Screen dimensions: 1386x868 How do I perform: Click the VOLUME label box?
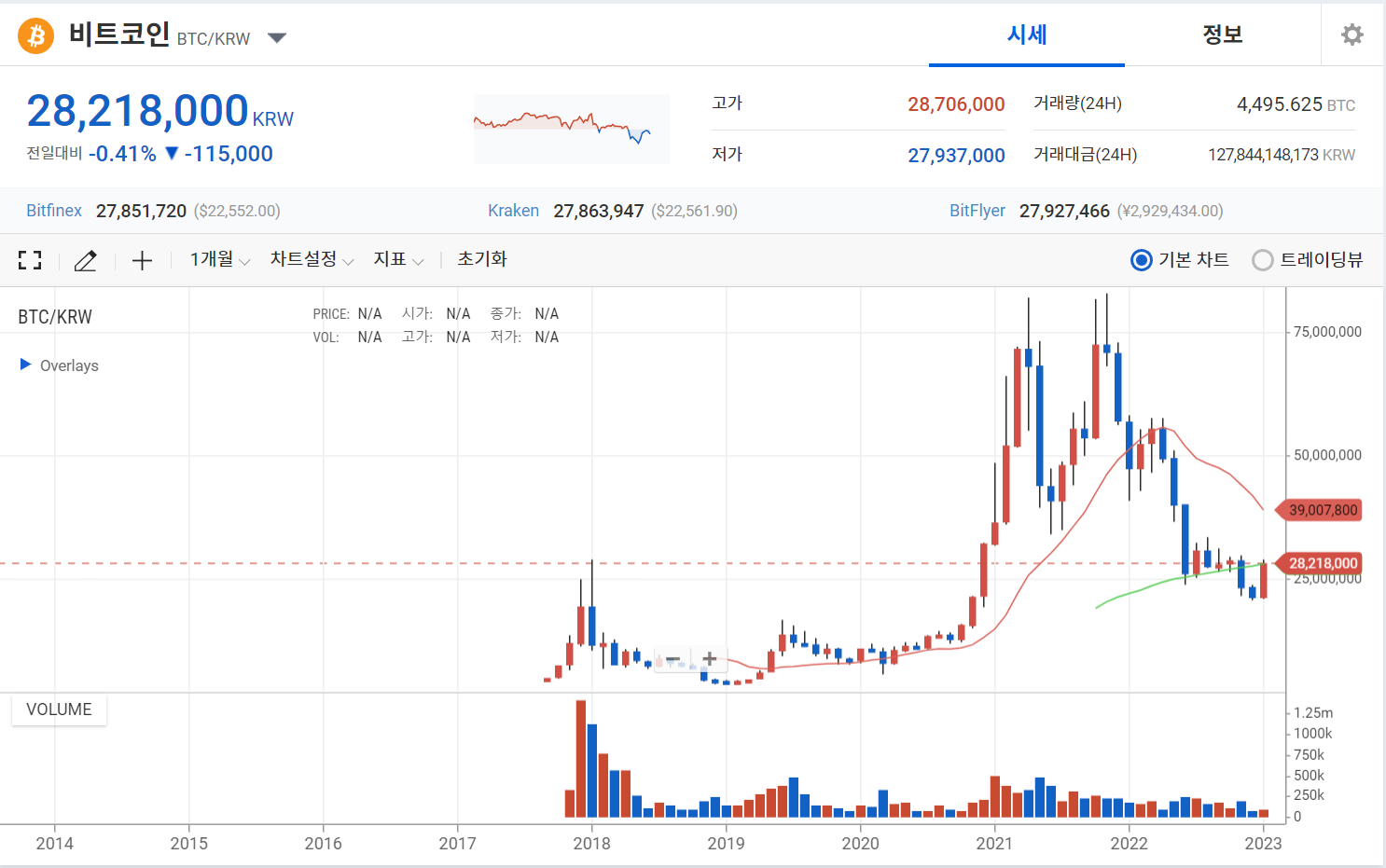pos(59,710)
